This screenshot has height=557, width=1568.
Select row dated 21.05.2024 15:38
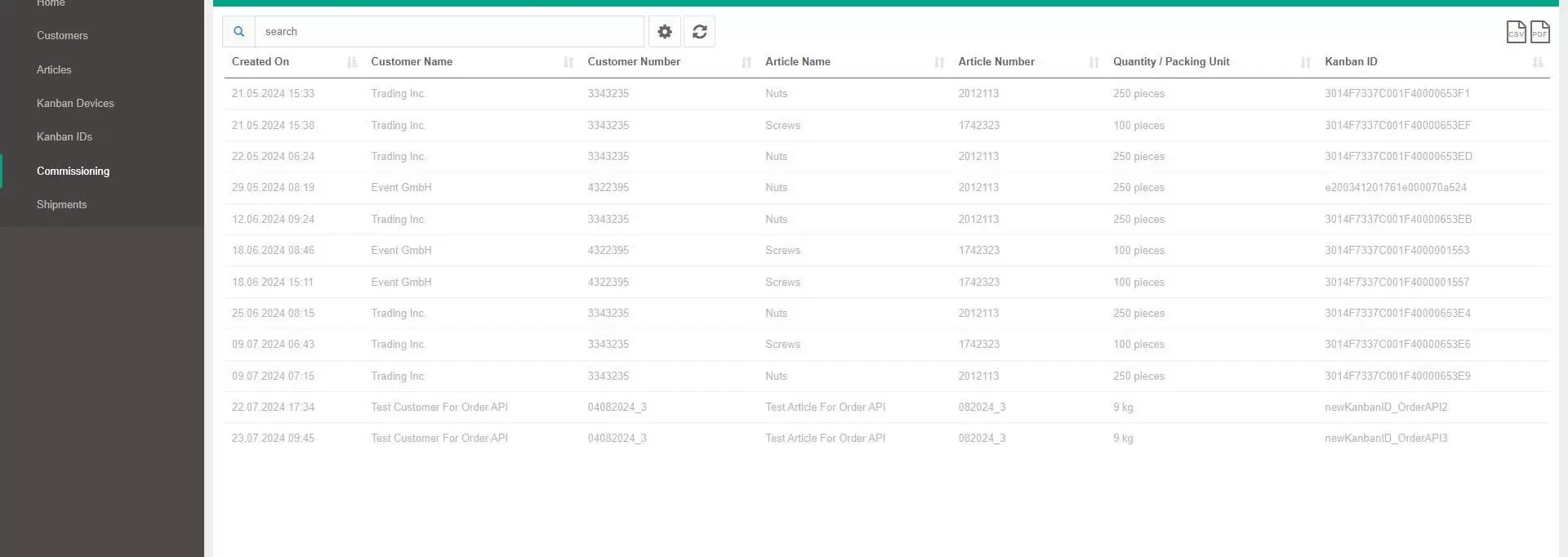pyautogui.click(x=886, y=125)
